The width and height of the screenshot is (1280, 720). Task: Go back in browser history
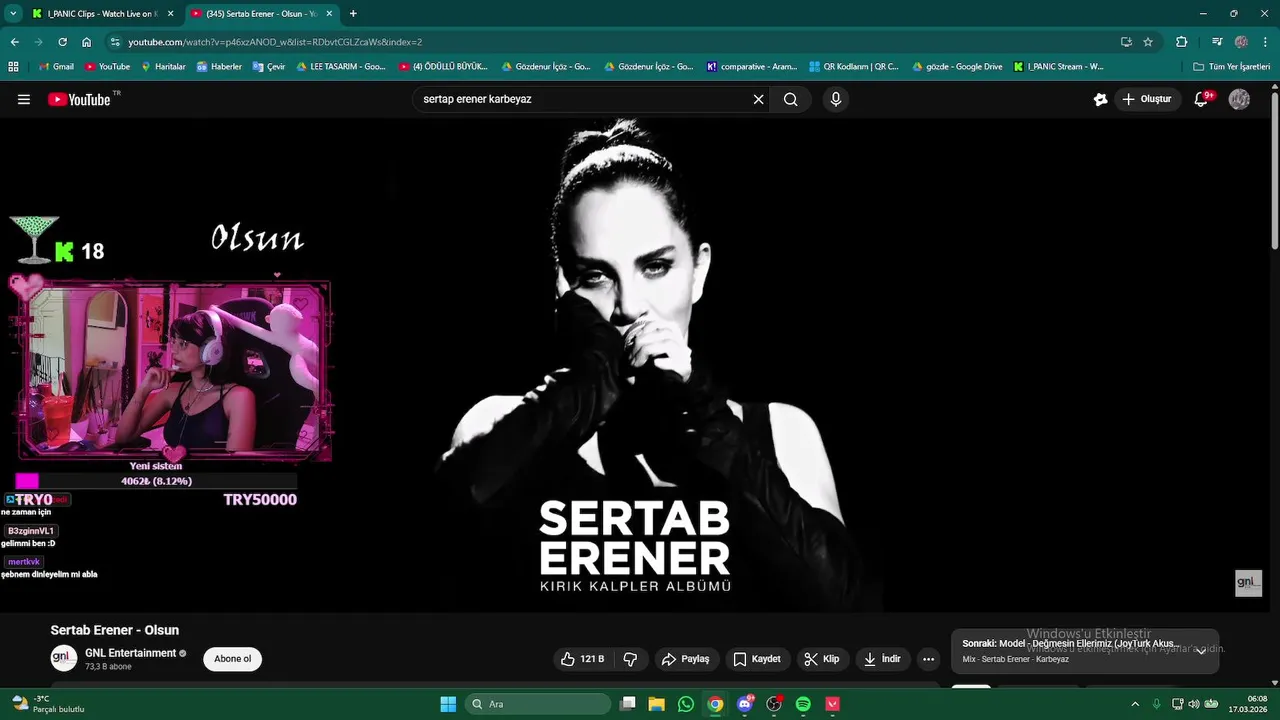pos(14,42)
